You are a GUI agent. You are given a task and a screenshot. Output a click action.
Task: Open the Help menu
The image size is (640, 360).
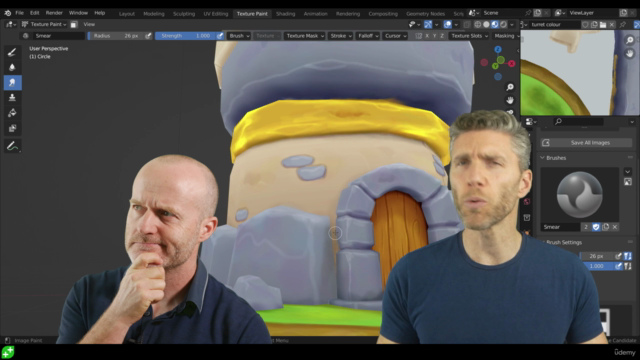[x=100, y=13]
